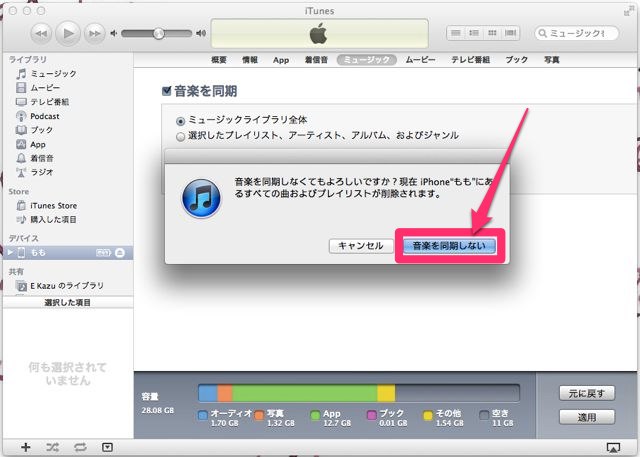Switch to the ムービー tab
The height and width of the screenshot is (457, 640).
pyautogui.click(x=420, y=60)
